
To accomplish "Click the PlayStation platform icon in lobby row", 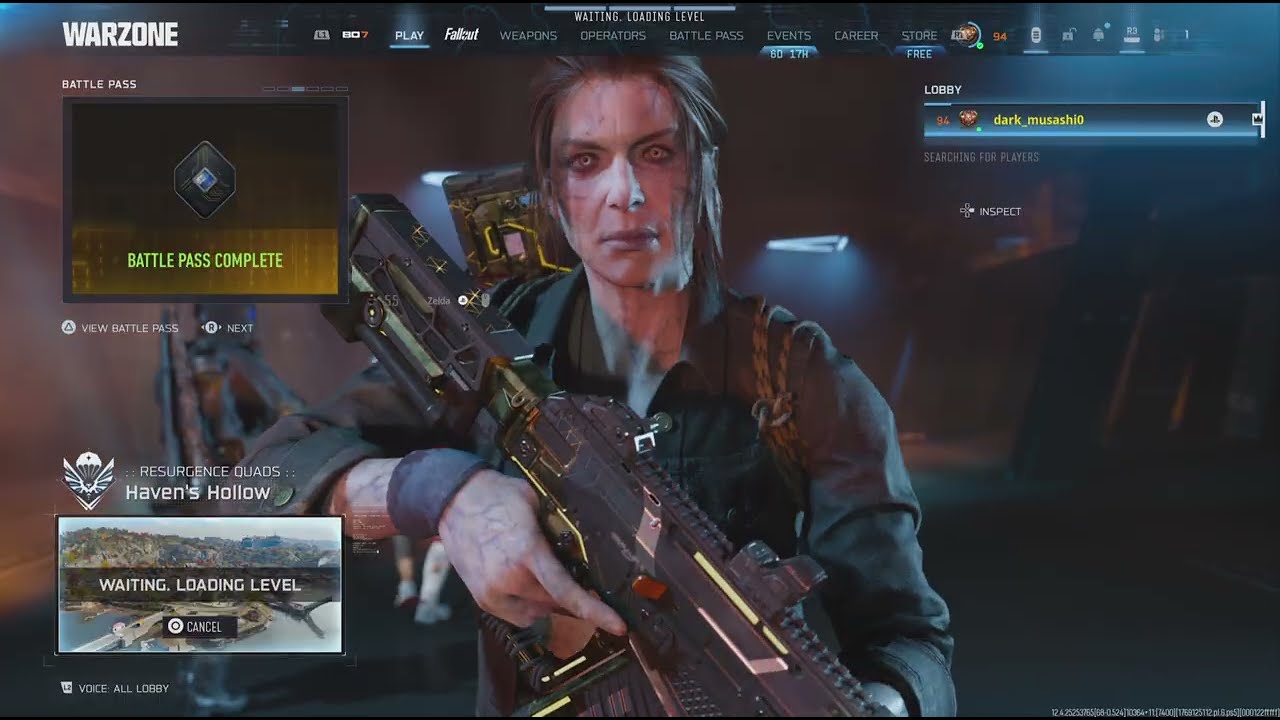I will click(x=1214, y=120).
